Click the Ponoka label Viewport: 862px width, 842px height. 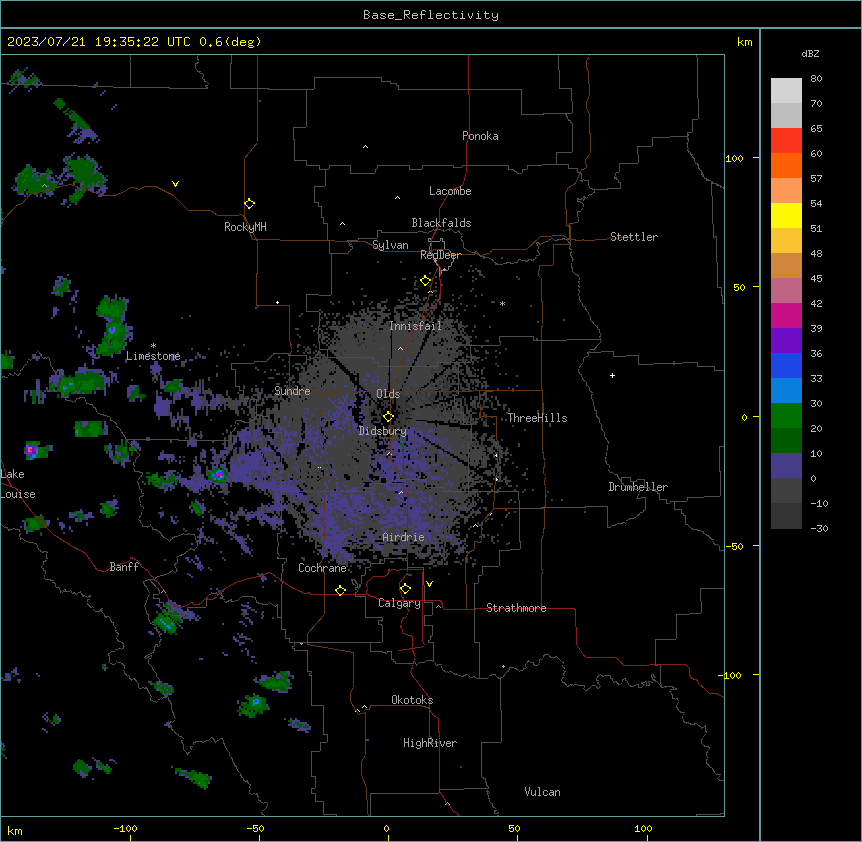[480, 136]
